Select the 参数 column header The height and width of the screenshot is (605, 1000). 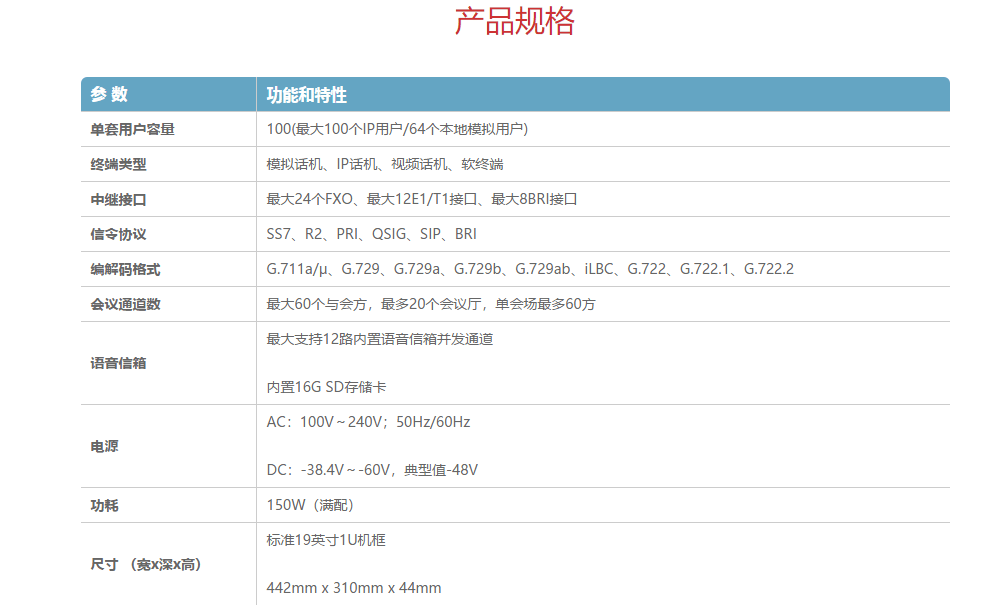tap(109, 95)
